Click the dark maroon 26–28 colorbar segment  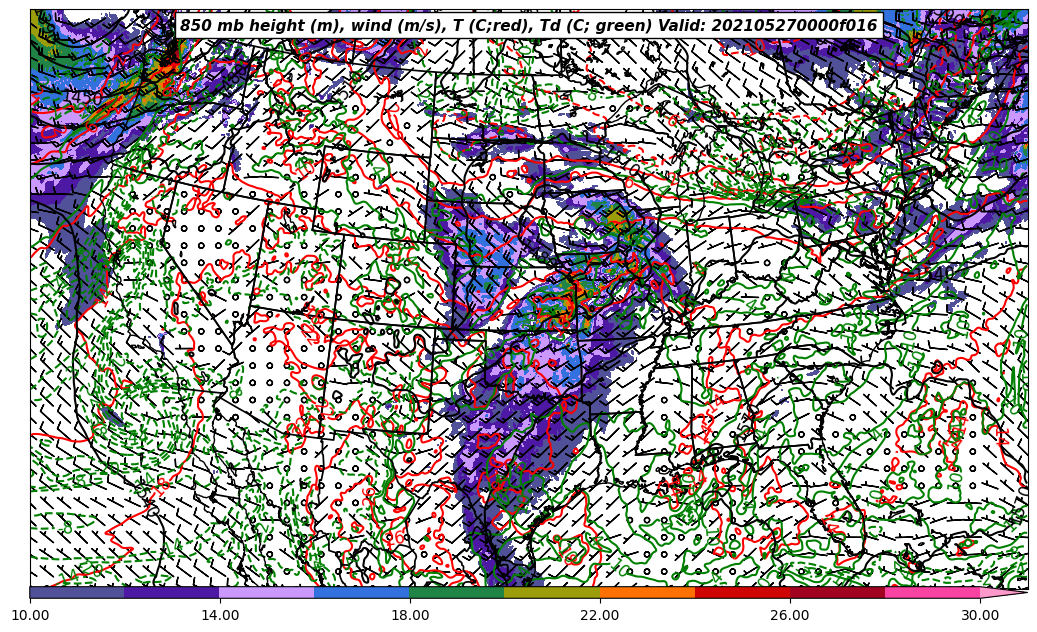837,592
